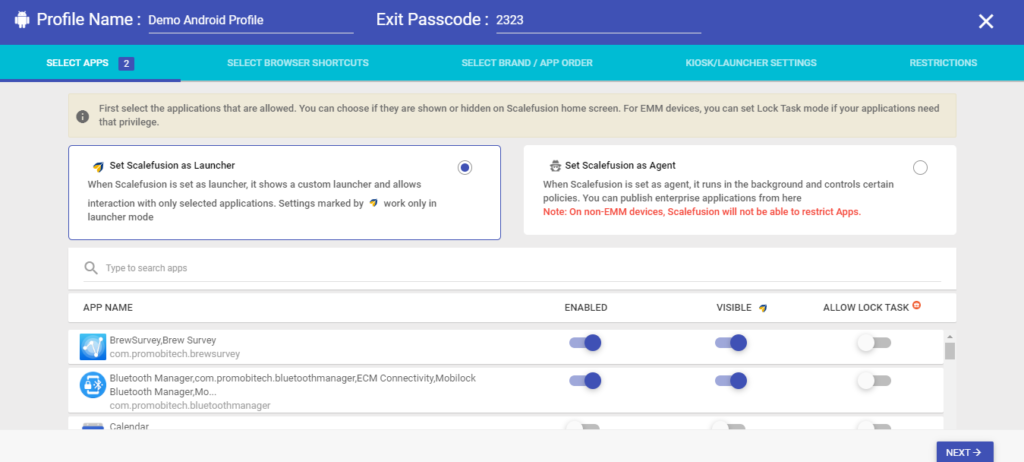
Task: Select the Set Scalefusion as Agent radio button
Action: click(x=920, y=167)
